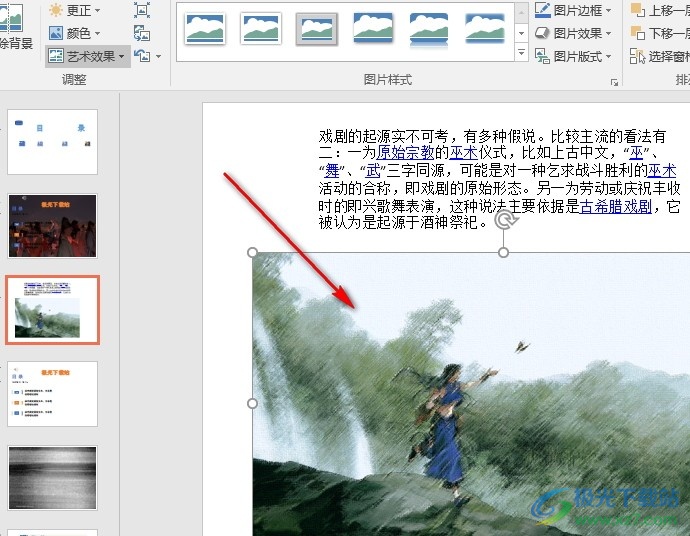Click the compress pictures icon
690x536 pixels.
coord(142,10)
